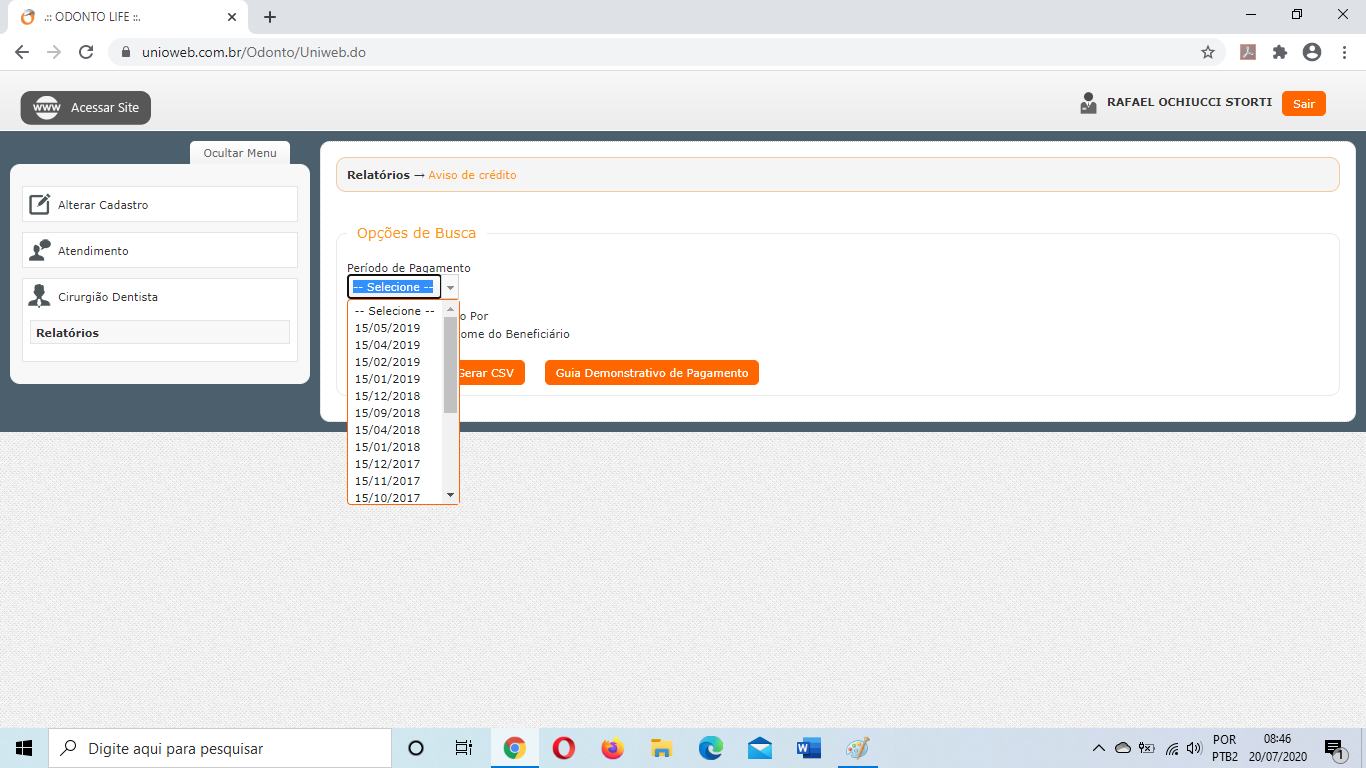
Task: Open Cortana from the taskbar circle
Action: (416, 748)
